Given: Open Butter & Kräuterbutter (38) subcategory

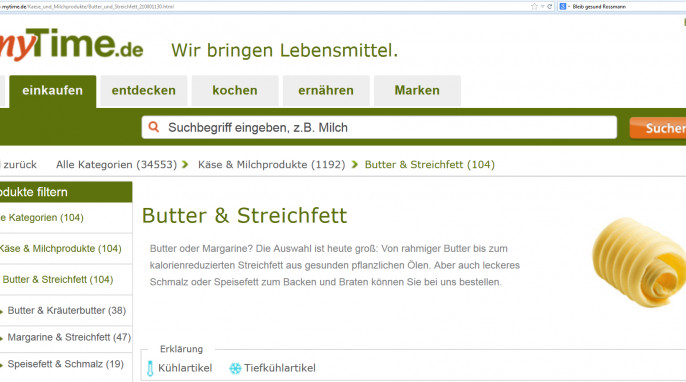Looking at the screenshot, I should coord(66,310).
